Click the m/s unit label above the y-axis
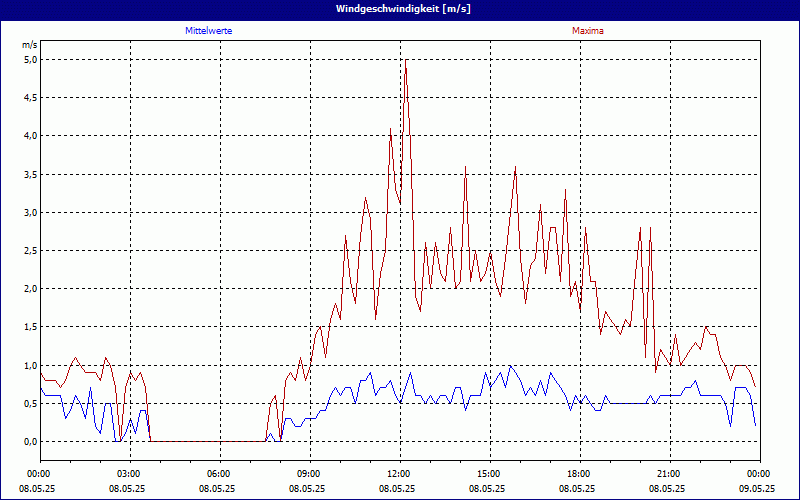This screenshot has width=800, height=500. click(29, 45)
